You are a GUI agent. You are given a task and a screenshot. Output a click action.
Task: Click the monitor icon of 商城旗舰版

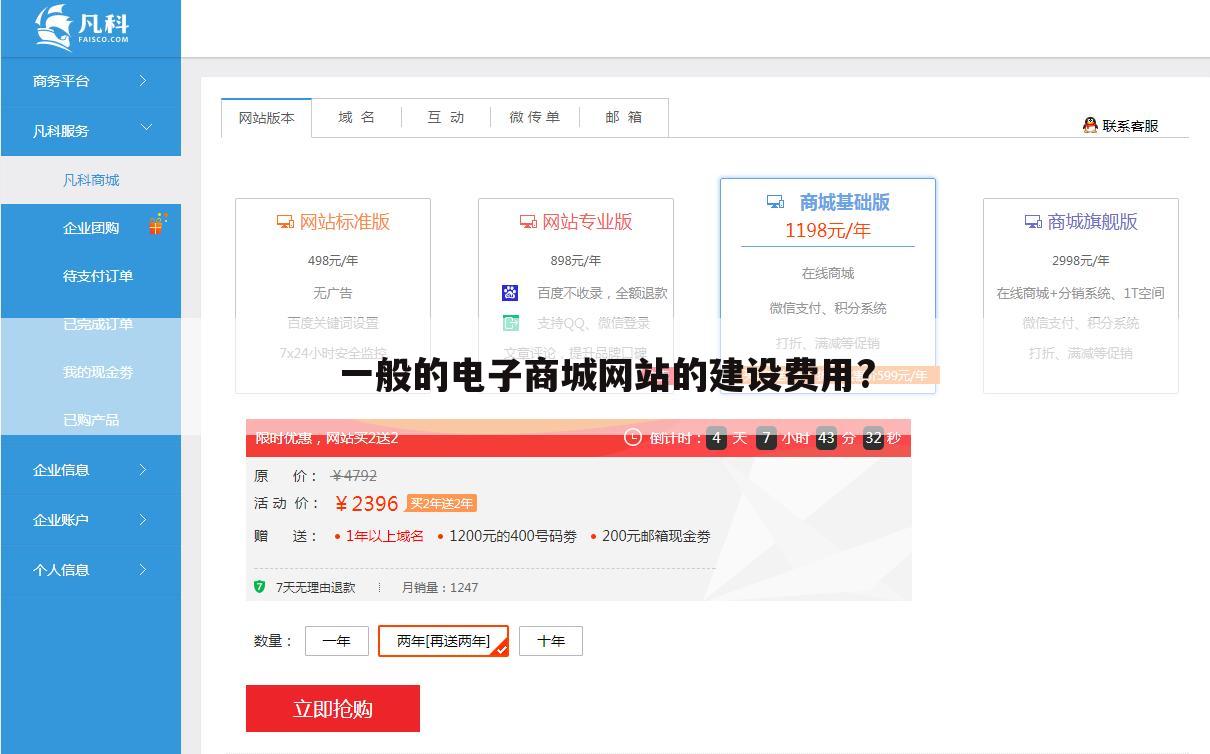tap(1033, 222)
